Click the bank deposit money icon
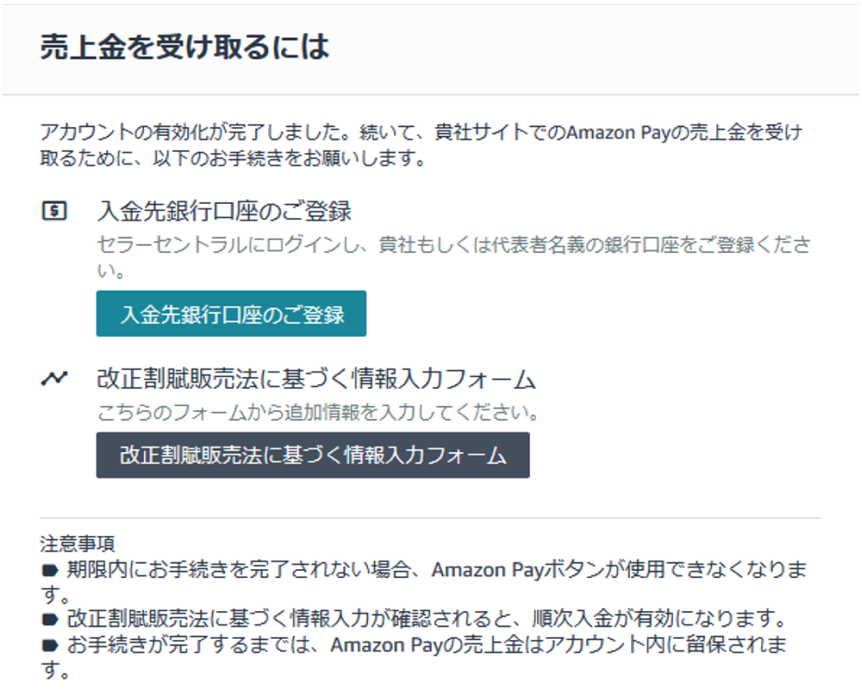The width and height of the screenshot is (862, 699). 54,211
